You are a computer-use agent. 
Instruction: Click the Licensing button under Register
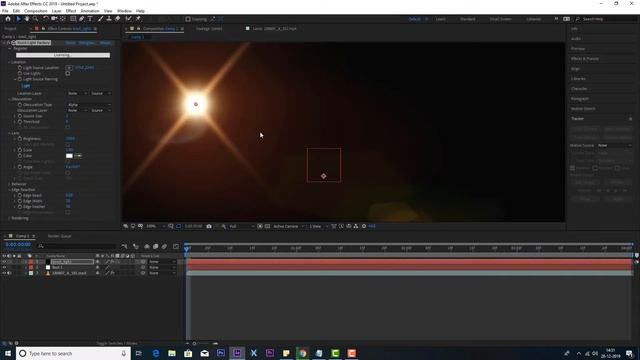[x=63, y=55]
